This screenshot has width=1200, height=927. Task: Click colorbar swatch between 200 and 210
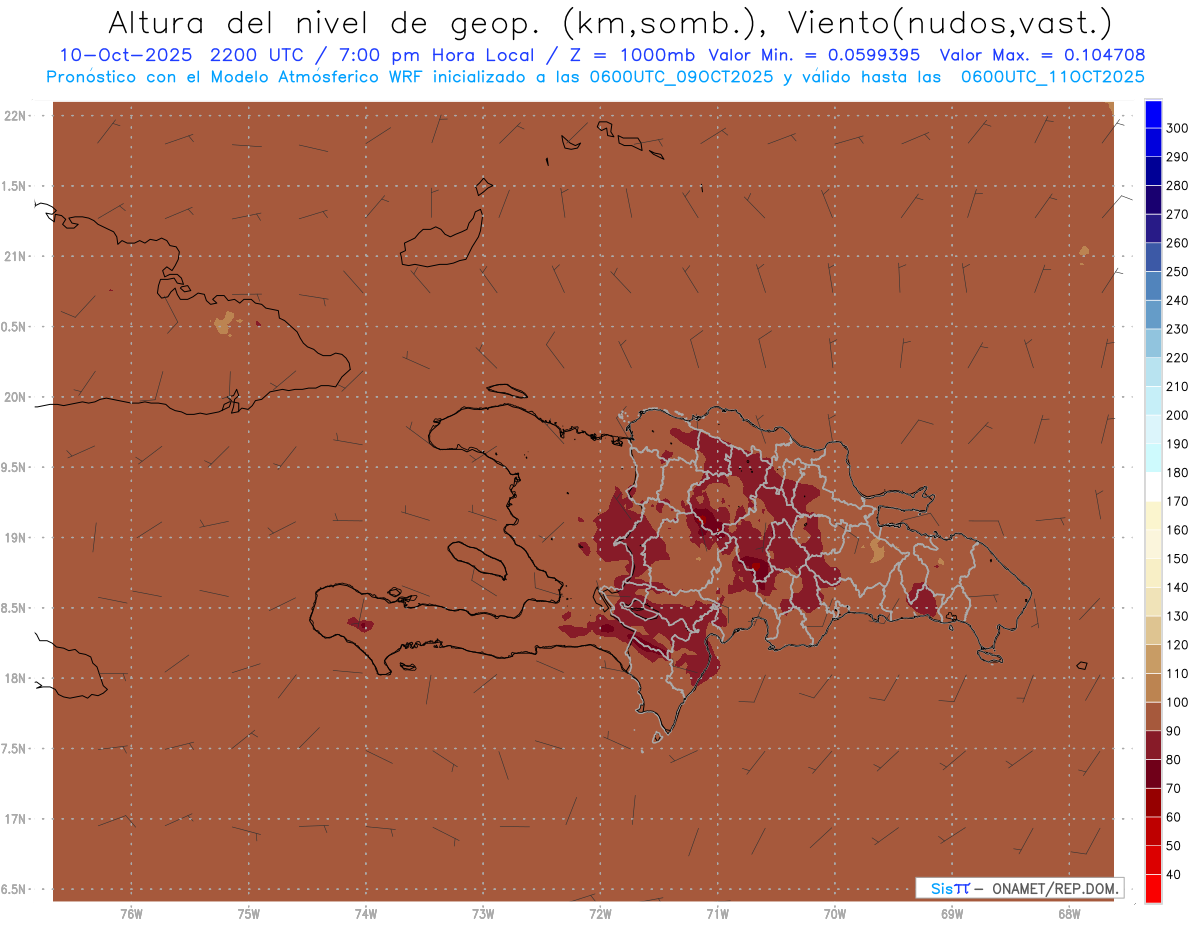(x=1153, y=400)
